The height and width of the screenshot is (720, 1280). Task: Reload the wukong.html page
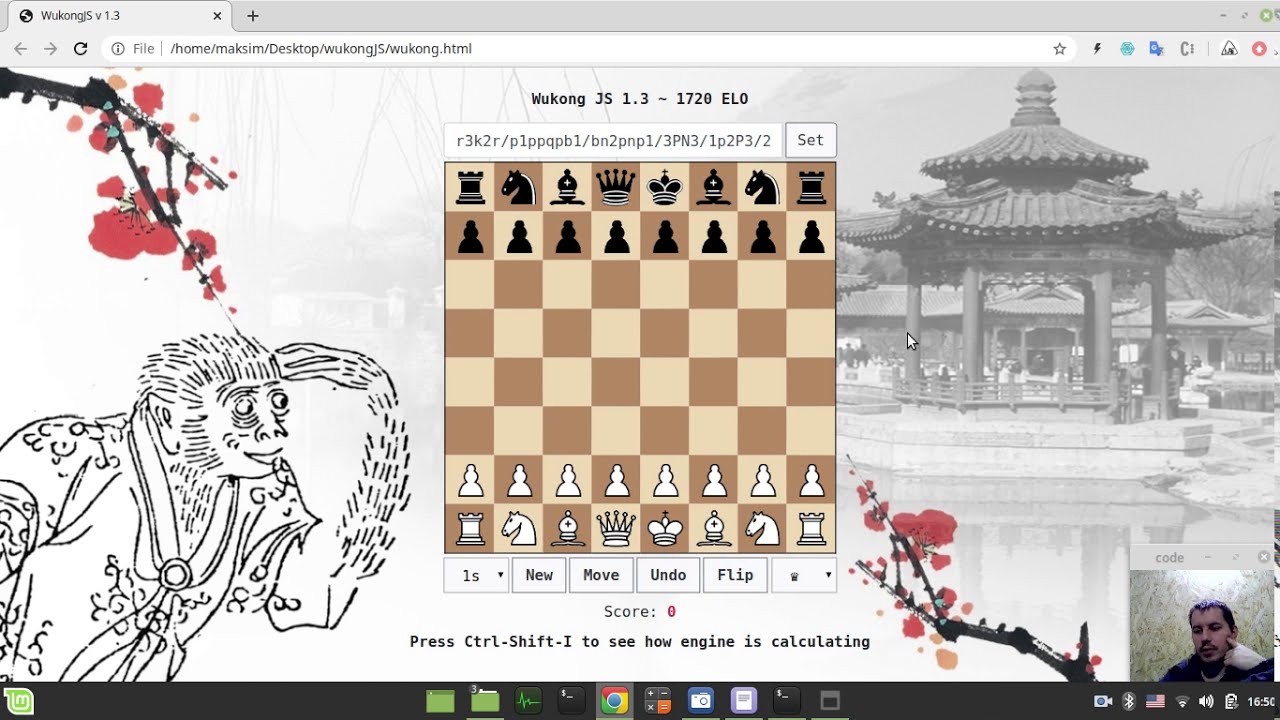(x=81, y=48)
